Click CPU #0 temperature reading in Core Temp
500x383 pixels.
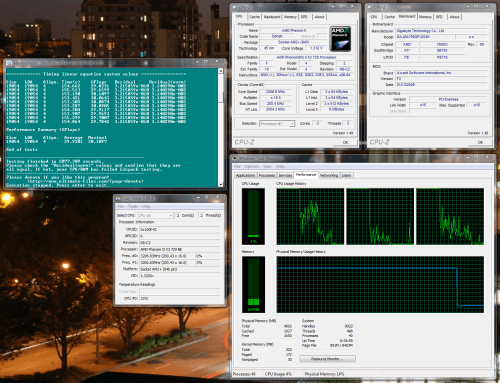(x=180, y=298)
